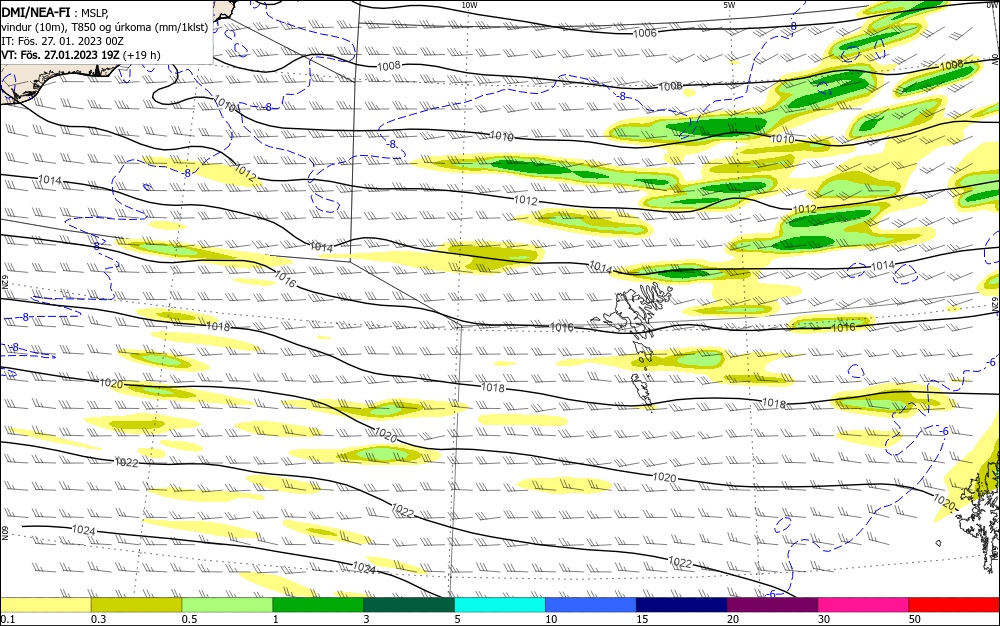Click the 1024 isobar label near 60N
The height and width of the screenshot is (626, 1000).
tap(84, 530)
